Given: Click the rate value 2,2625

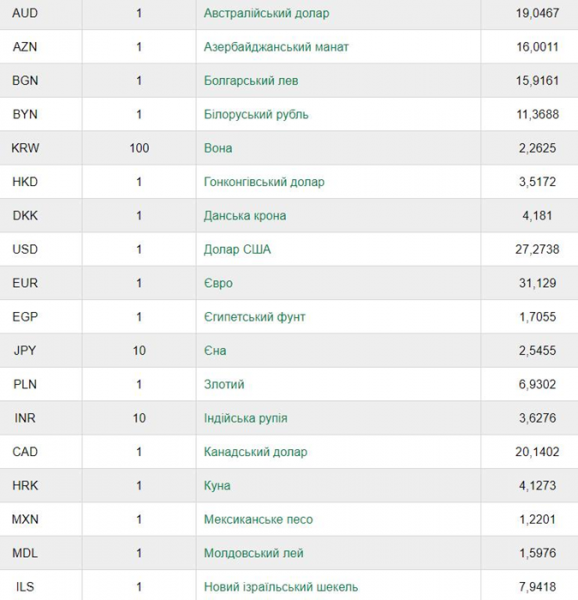Looking at the screenshot, I should (x=537, y=148).
